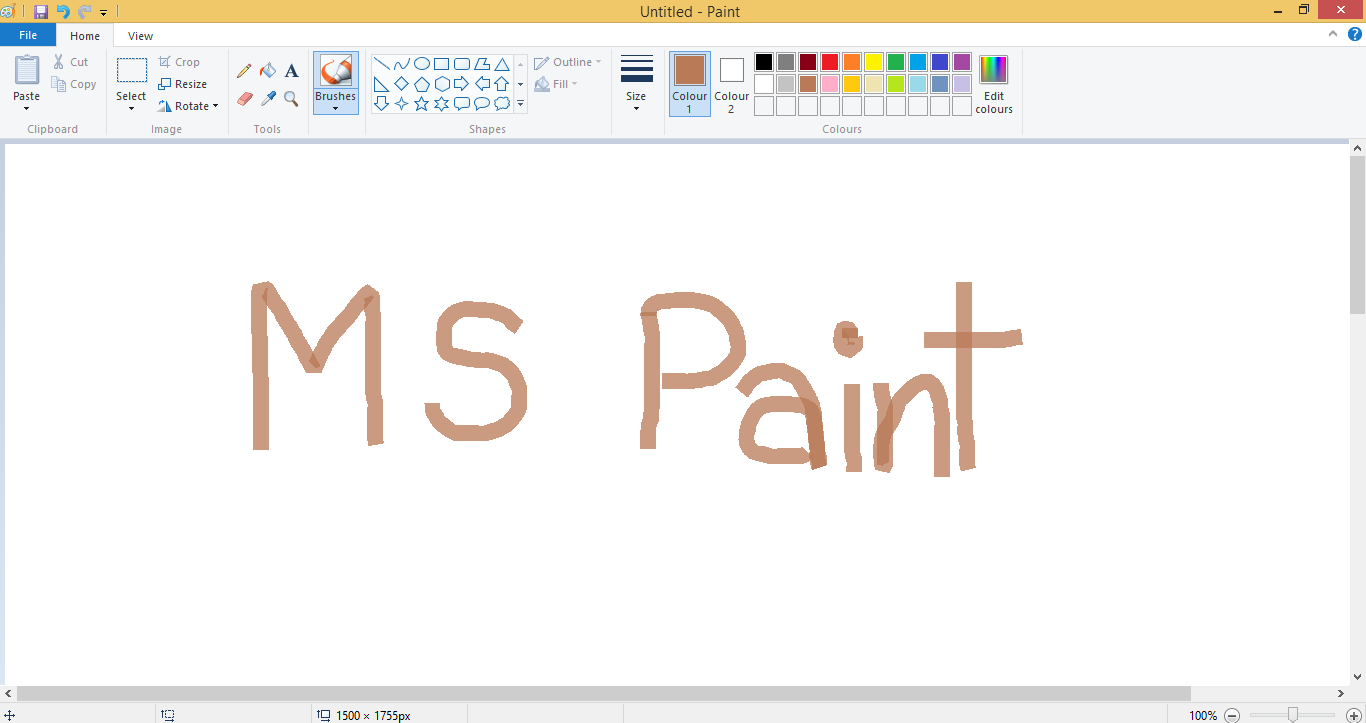Image resolution: width=1366 pixels, height=723 pixels.
Task: Click the zoom out minus button
Action: (1232, 715)
